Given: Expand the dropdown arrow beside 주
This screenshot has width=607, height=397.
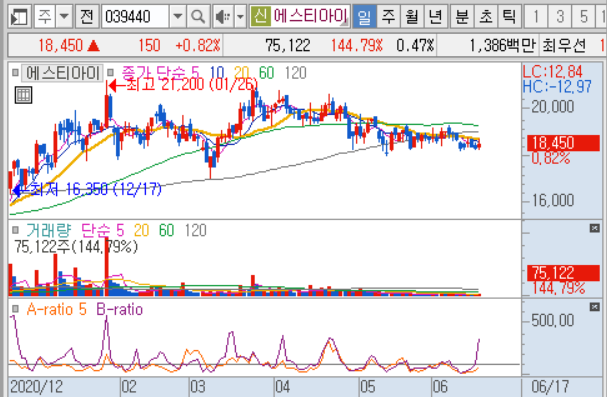Looking at the screenshot, I should (64, 17).
